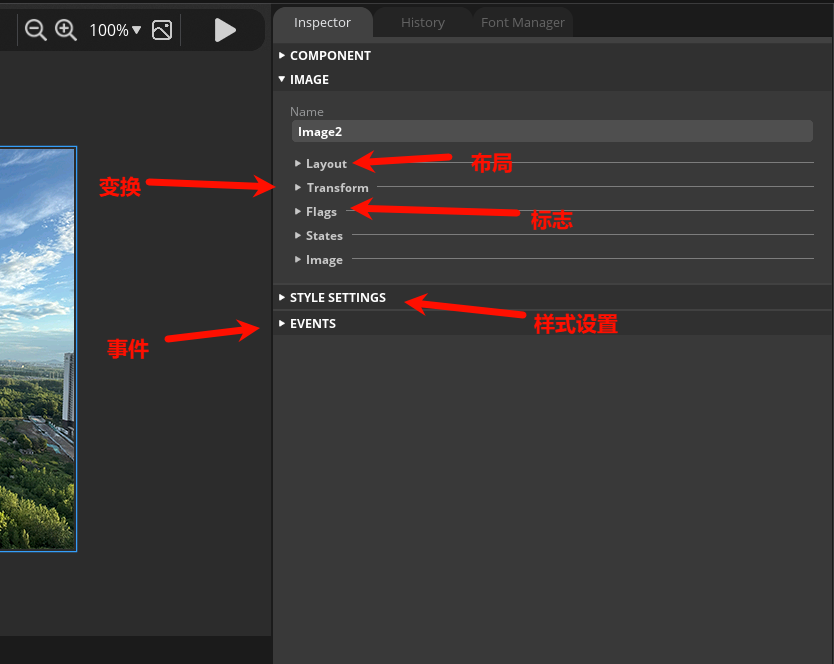
Task: Open the Font Manager tab
Action: pos(523,22)
